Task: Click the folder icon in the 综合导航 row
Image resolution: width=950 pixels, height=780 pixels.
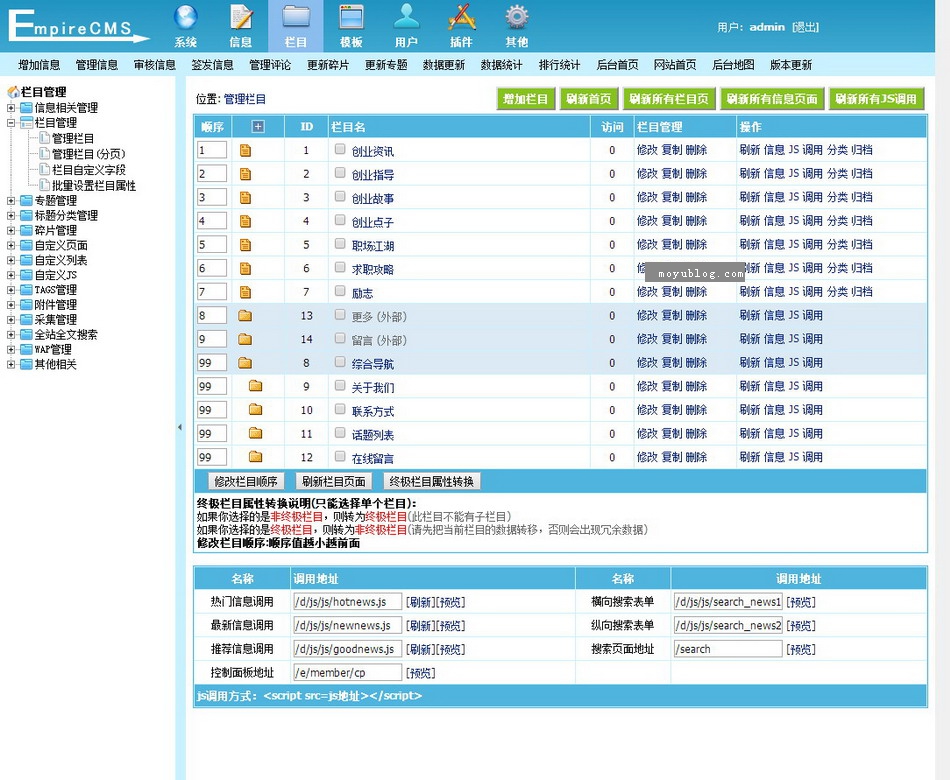Action: 245,363
